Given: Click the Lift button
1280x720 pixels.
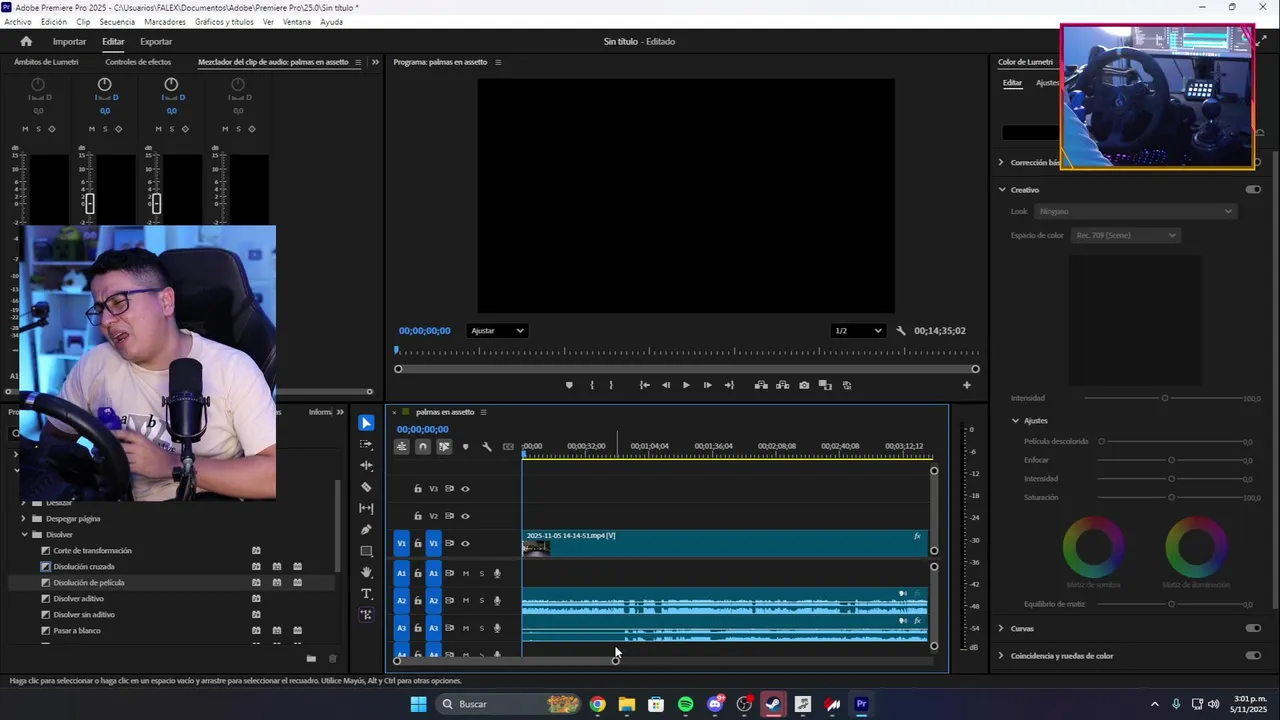Looking at the screenshot, I should click(761, 385).
